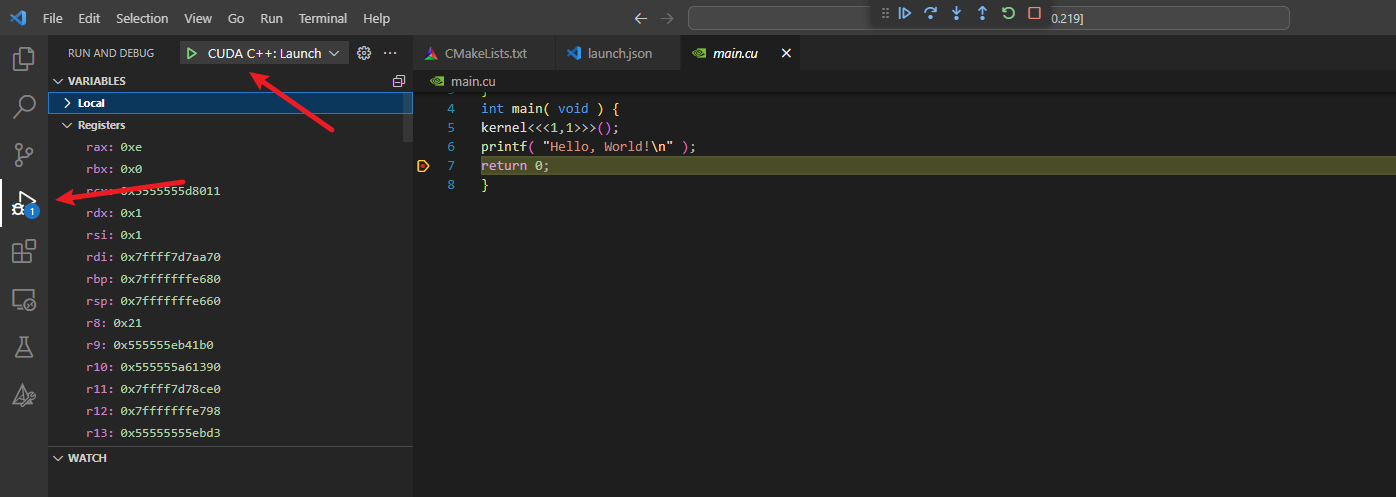
Task: Open the Testing flask icon
Action: [23, 347]
